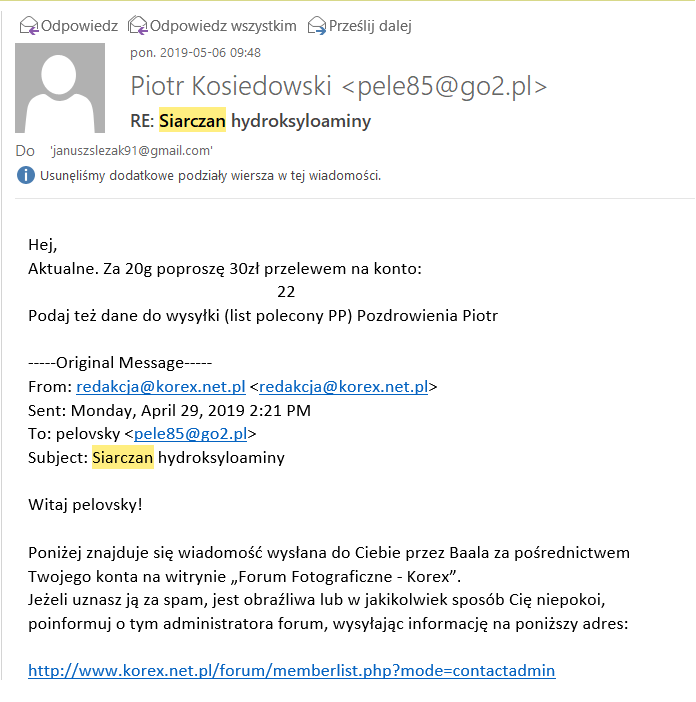Image resolution: width=696 pixels, height=702 pixels.
Task: Click the number 22 in the message body
Action: (286, 292)
